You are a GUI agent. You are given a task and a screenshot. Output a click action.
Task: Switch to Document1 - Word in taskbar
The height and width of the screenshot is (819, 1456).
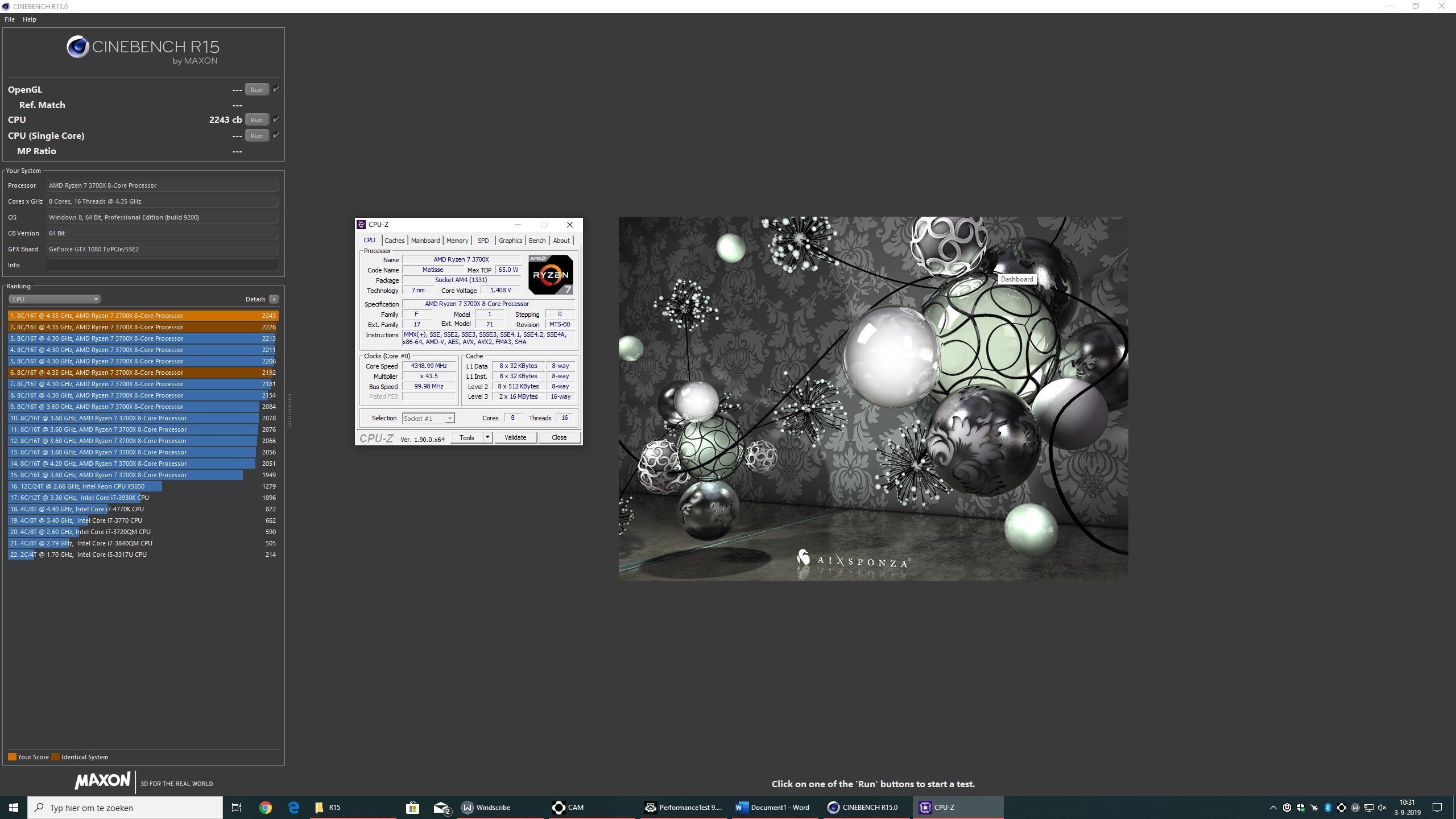coord(775,808)
